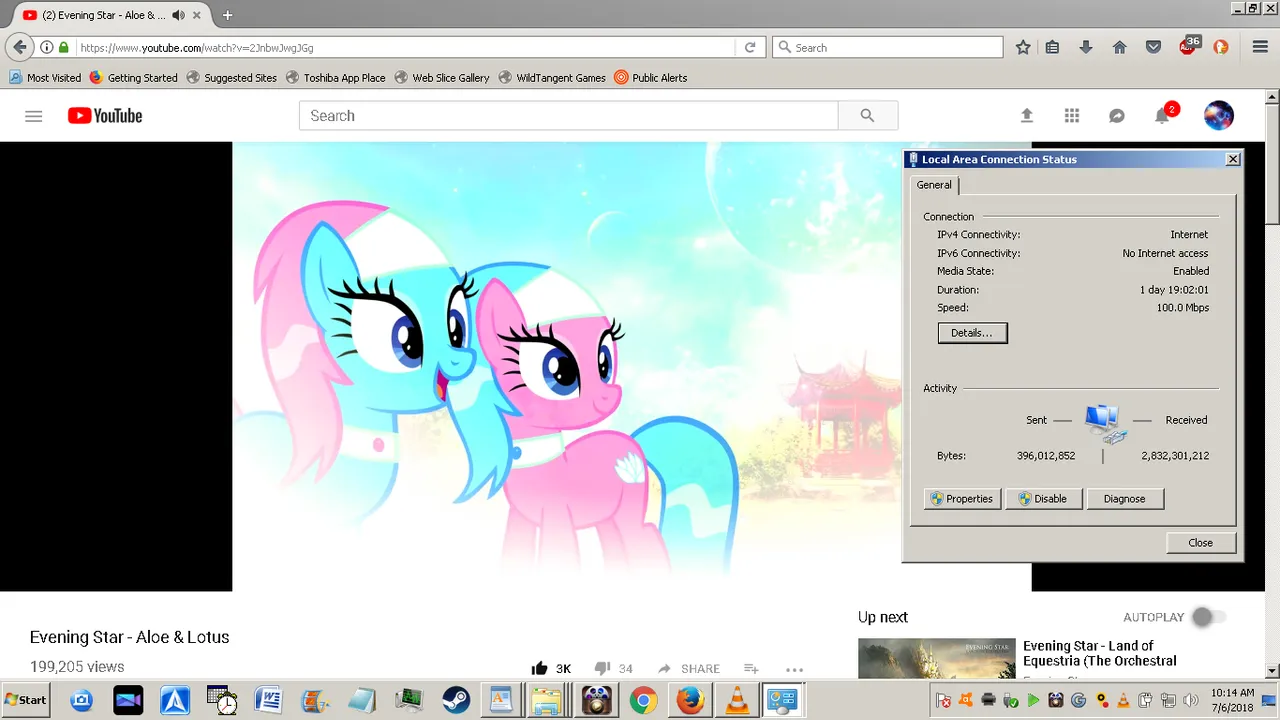Reload the page with the refresh icon
This screenshot has width=1280, height=720.
point(750,47)
